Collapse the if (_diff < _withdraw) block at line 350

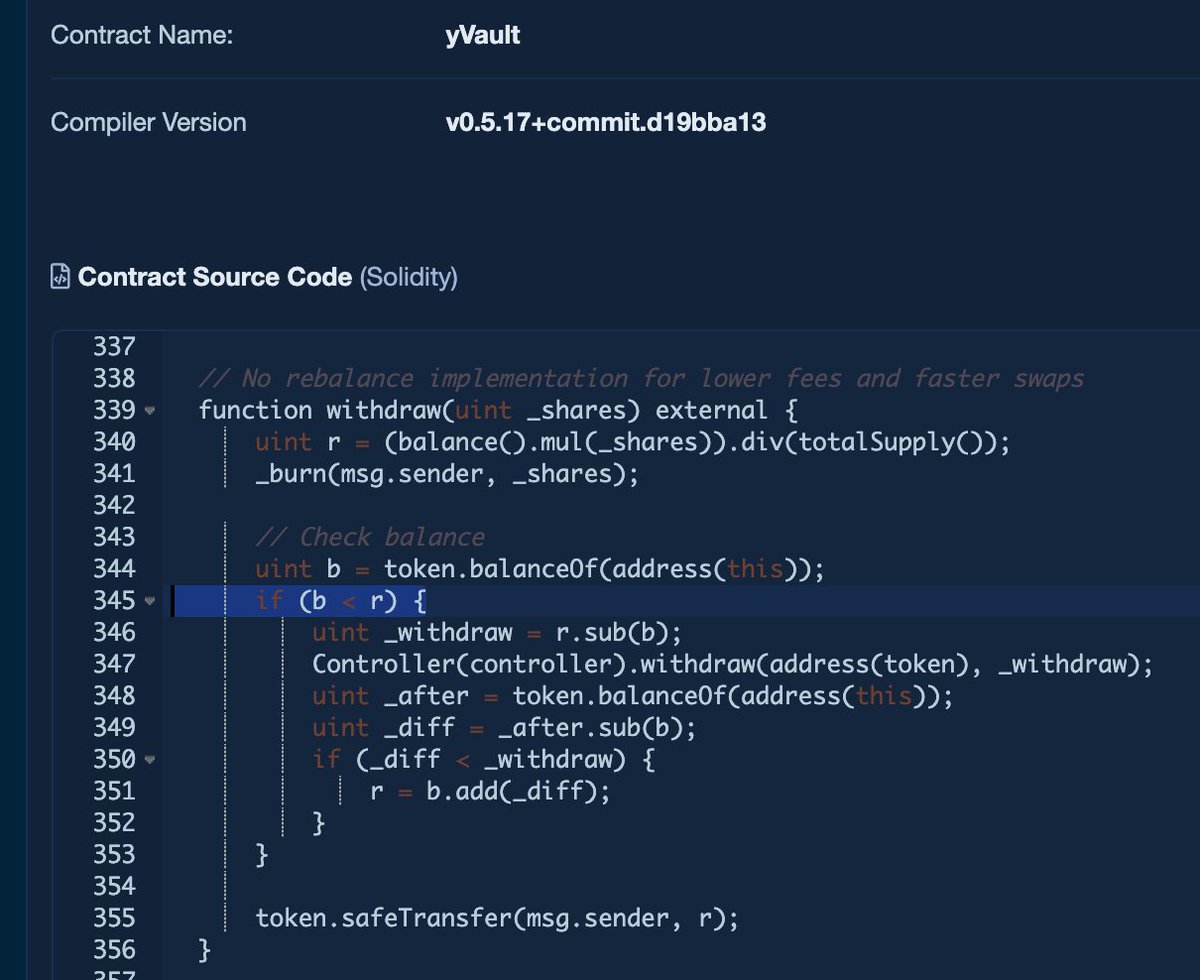[150, 760]
